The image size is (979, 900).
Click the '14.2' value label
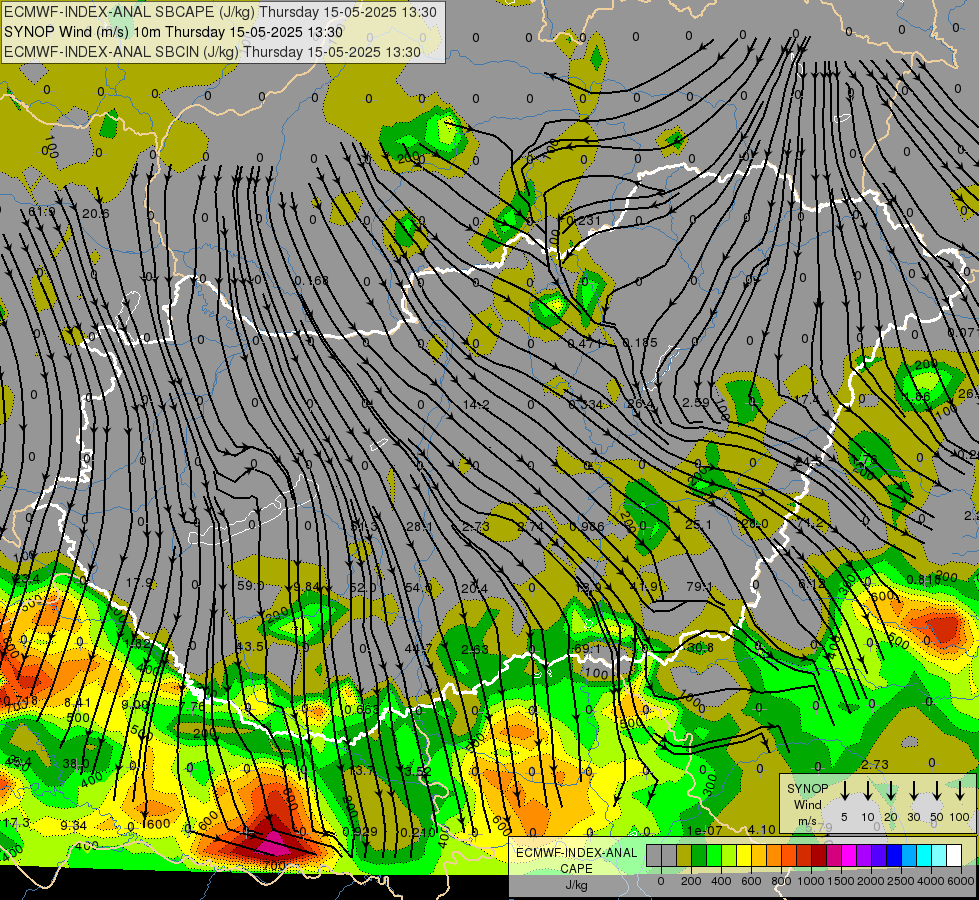click(x=476, y=404)
